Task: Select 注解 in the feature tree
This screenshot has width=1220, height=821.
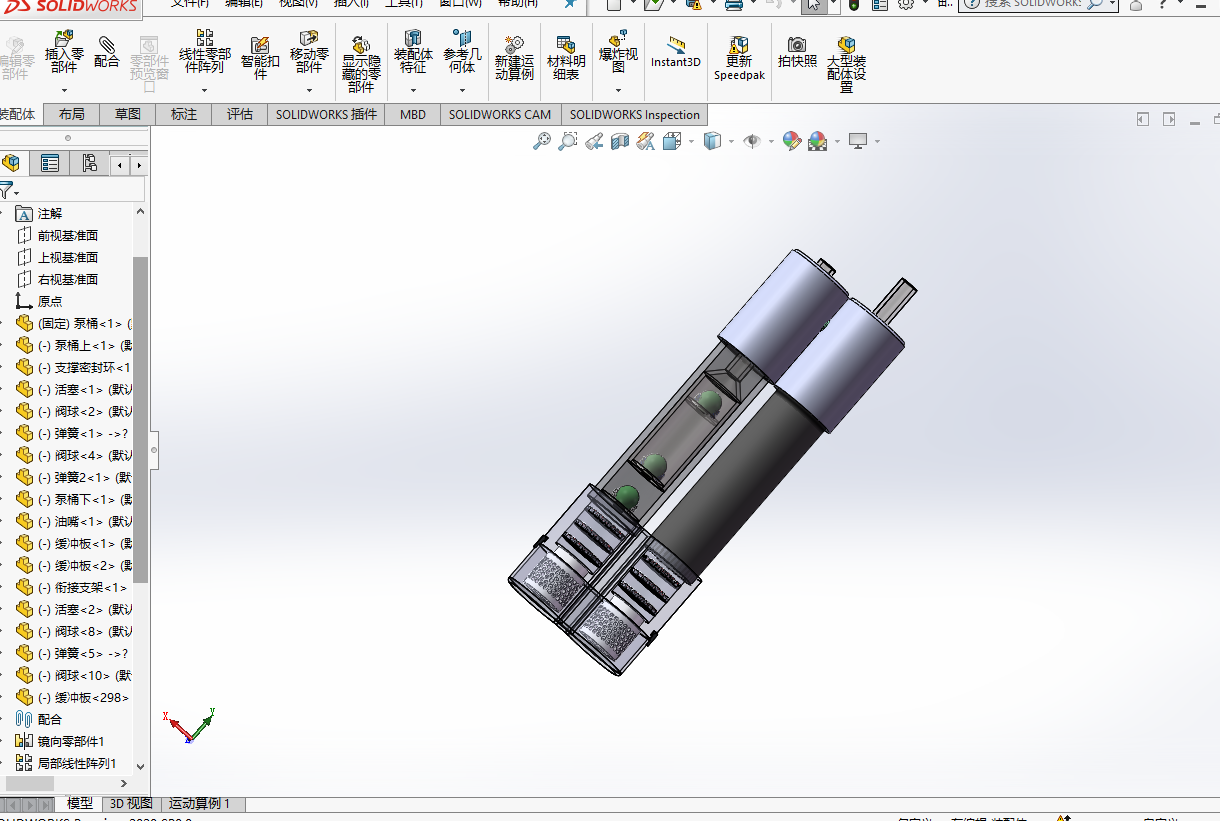Action: point(50,214)
